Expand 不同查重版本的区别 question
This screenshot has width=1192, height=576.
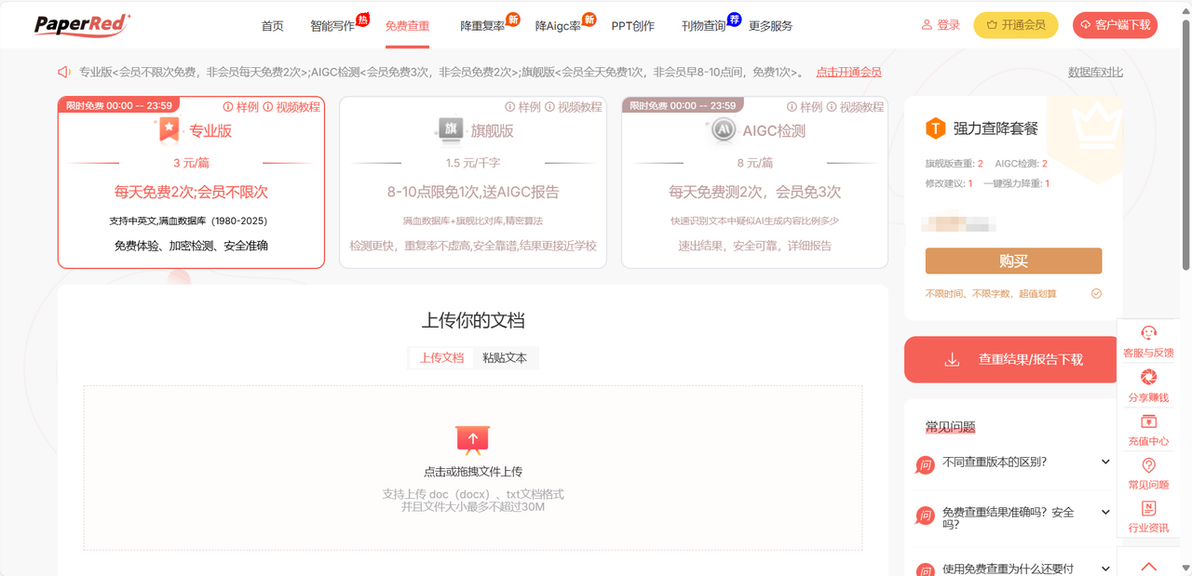click(1013, 461)
